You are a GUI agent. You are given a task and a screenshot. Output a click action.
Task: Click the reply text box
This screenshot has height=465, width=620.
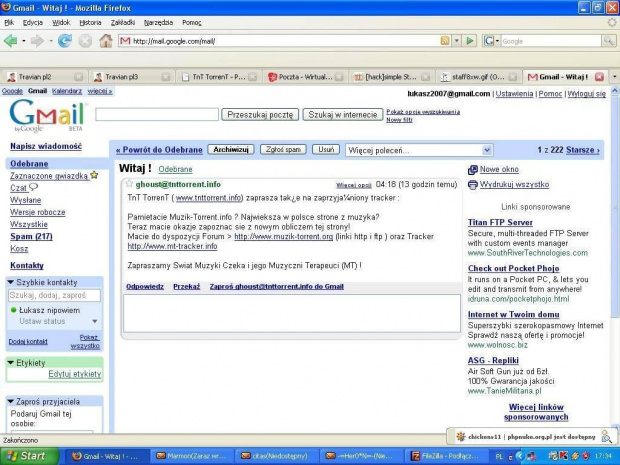[x=292, y=313]
